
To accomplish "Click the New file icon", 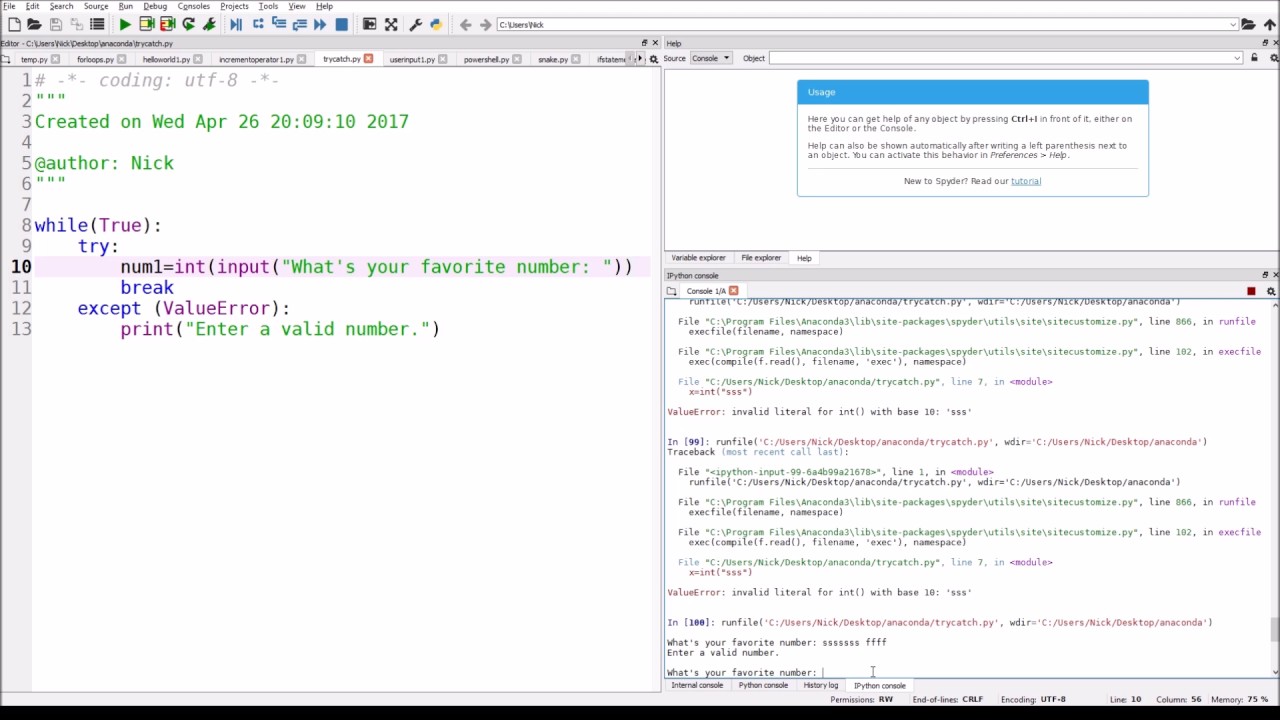I will 13,24.
